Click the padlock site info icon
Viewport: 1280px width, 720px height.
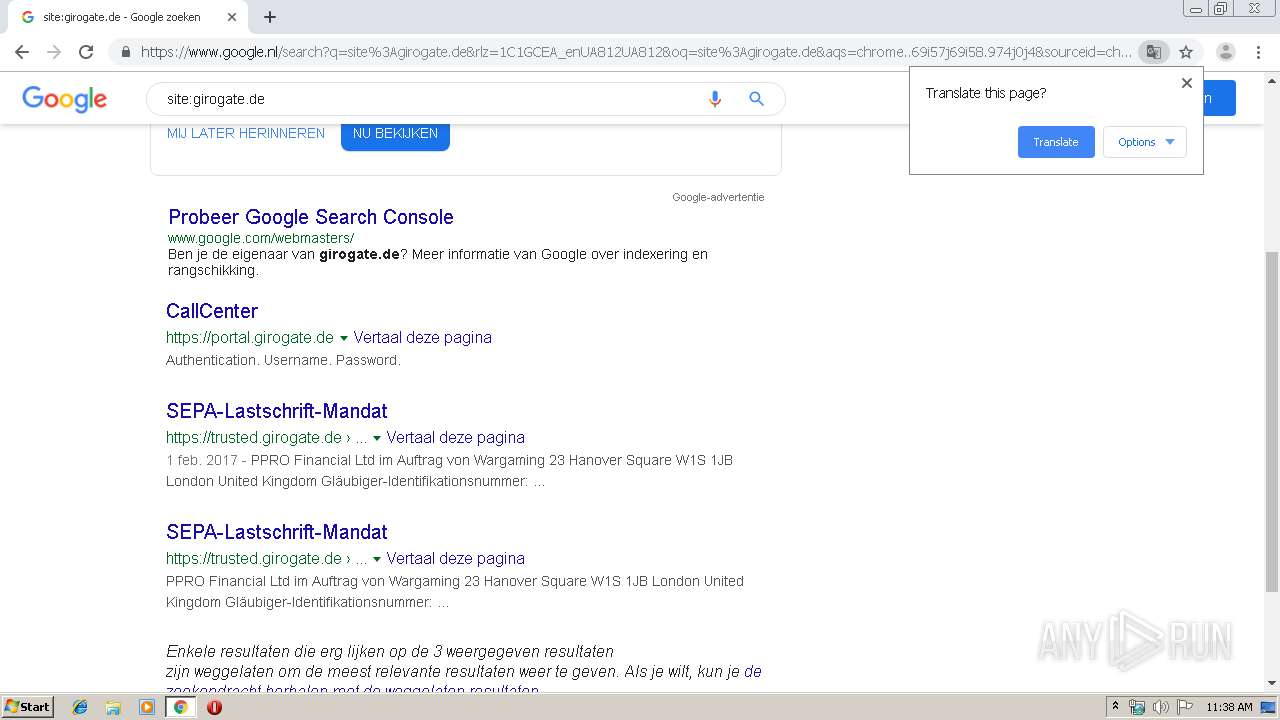[125, 52]
